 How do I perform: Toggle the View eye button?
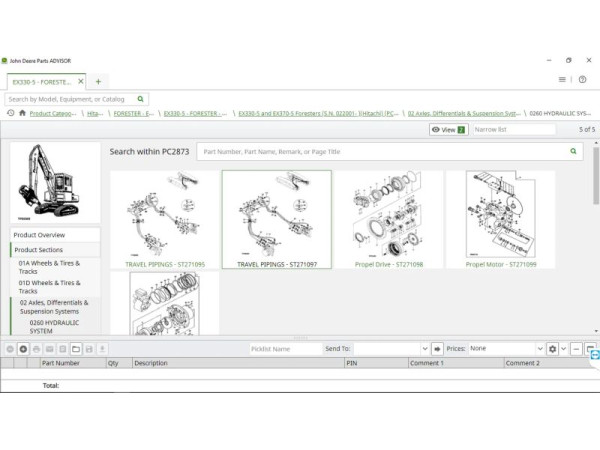[x=448, y=130]
